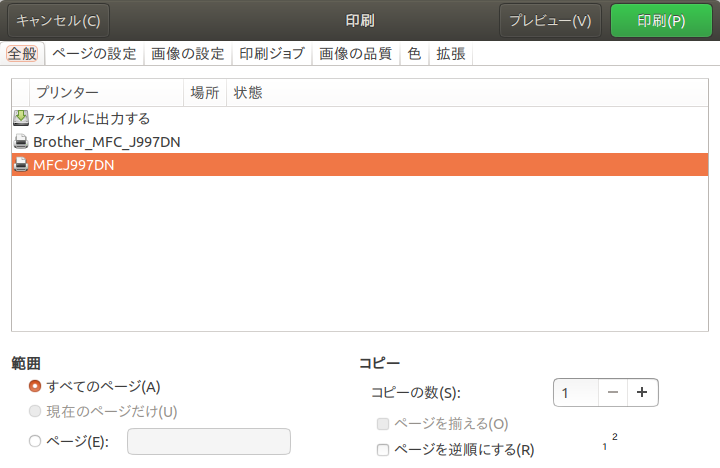Image resolution: width=720 pixels, height=468 pixels.
Task: Click the キャンセル(C) button
Action: pos(58,21)
